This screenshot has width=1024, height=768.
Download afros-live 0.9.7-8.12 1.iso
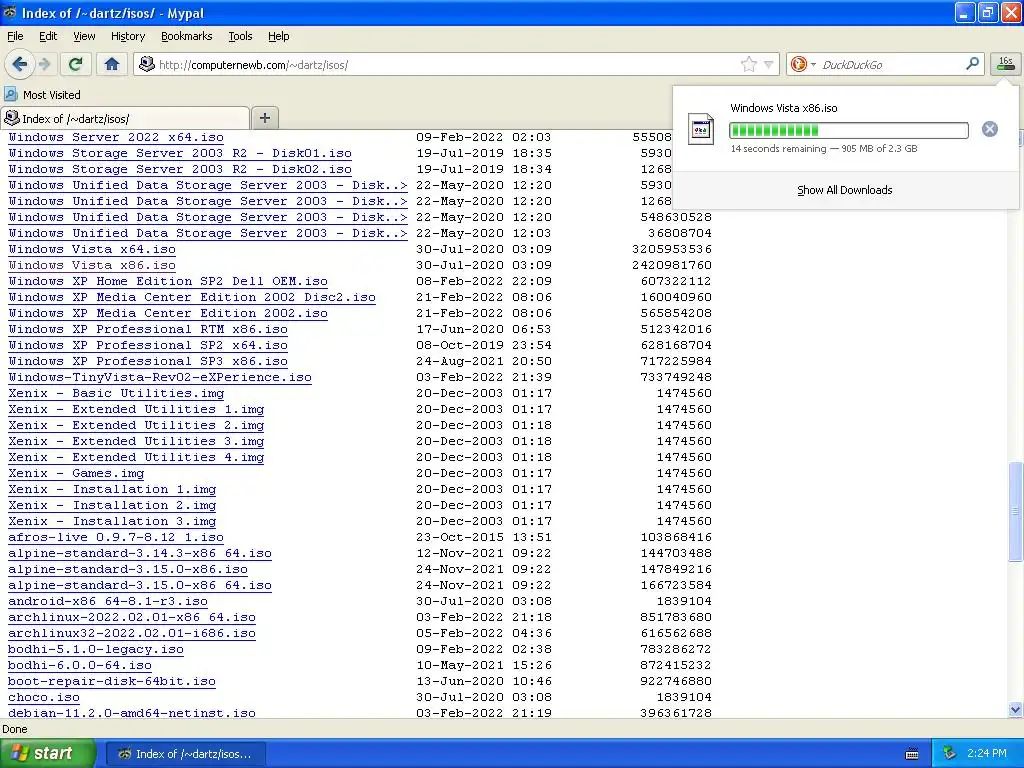click(116, 537)
